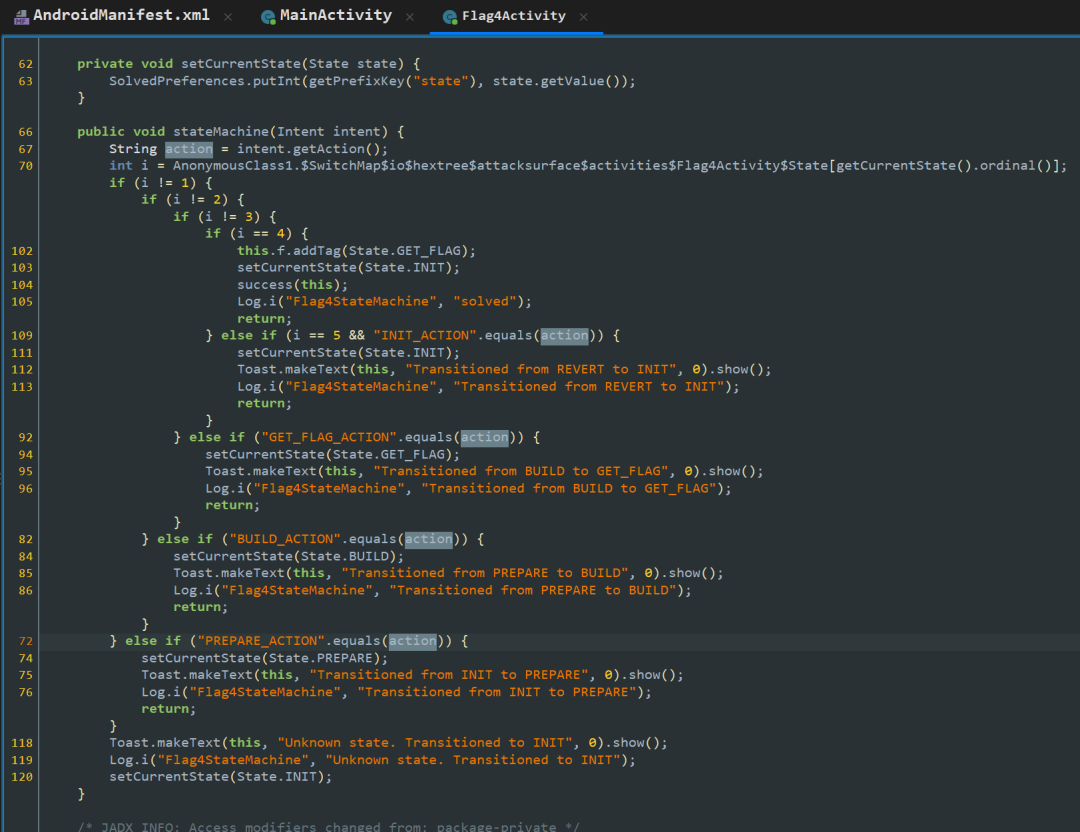Click "Transitioned from PREPARE to BUILD" Log string
Image resolution: width=1080 pixels, height=832 pixels.
coord(532,590)
